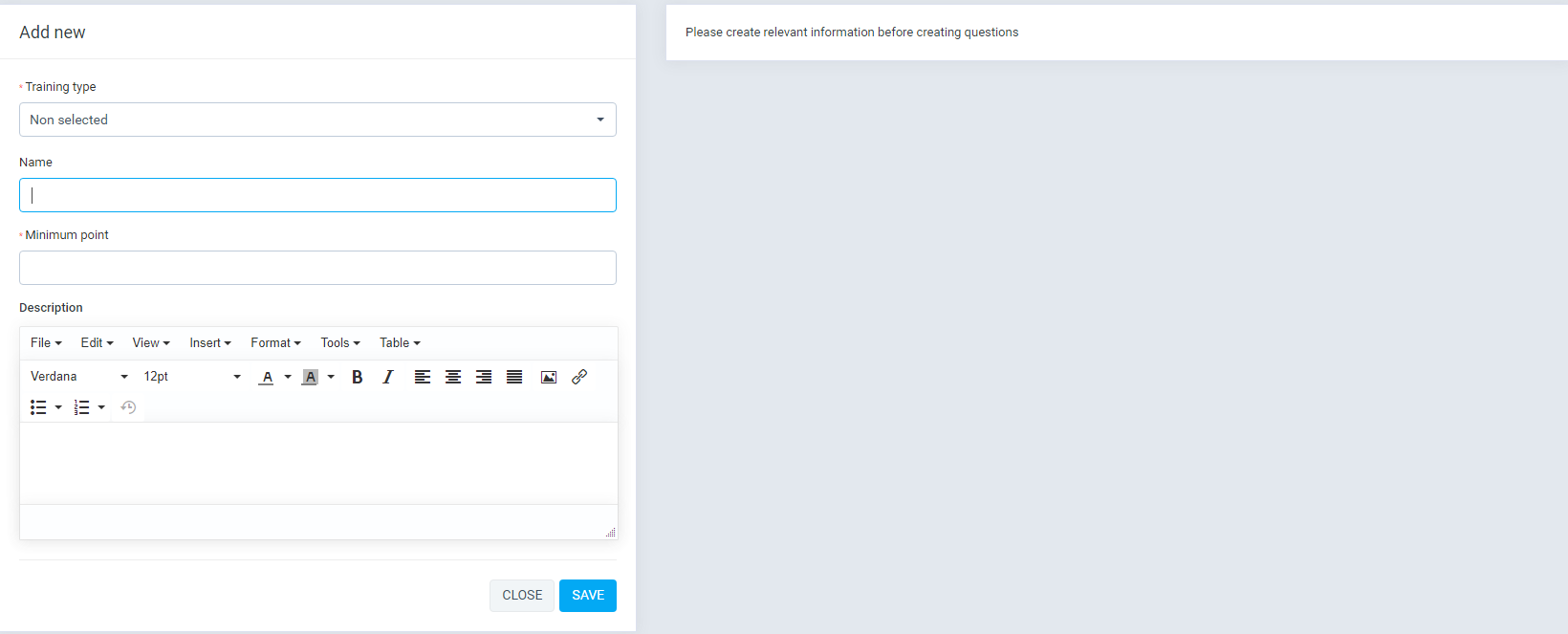Justify description text
This screenshot has width=1568, height=634.
coord(514,377)
